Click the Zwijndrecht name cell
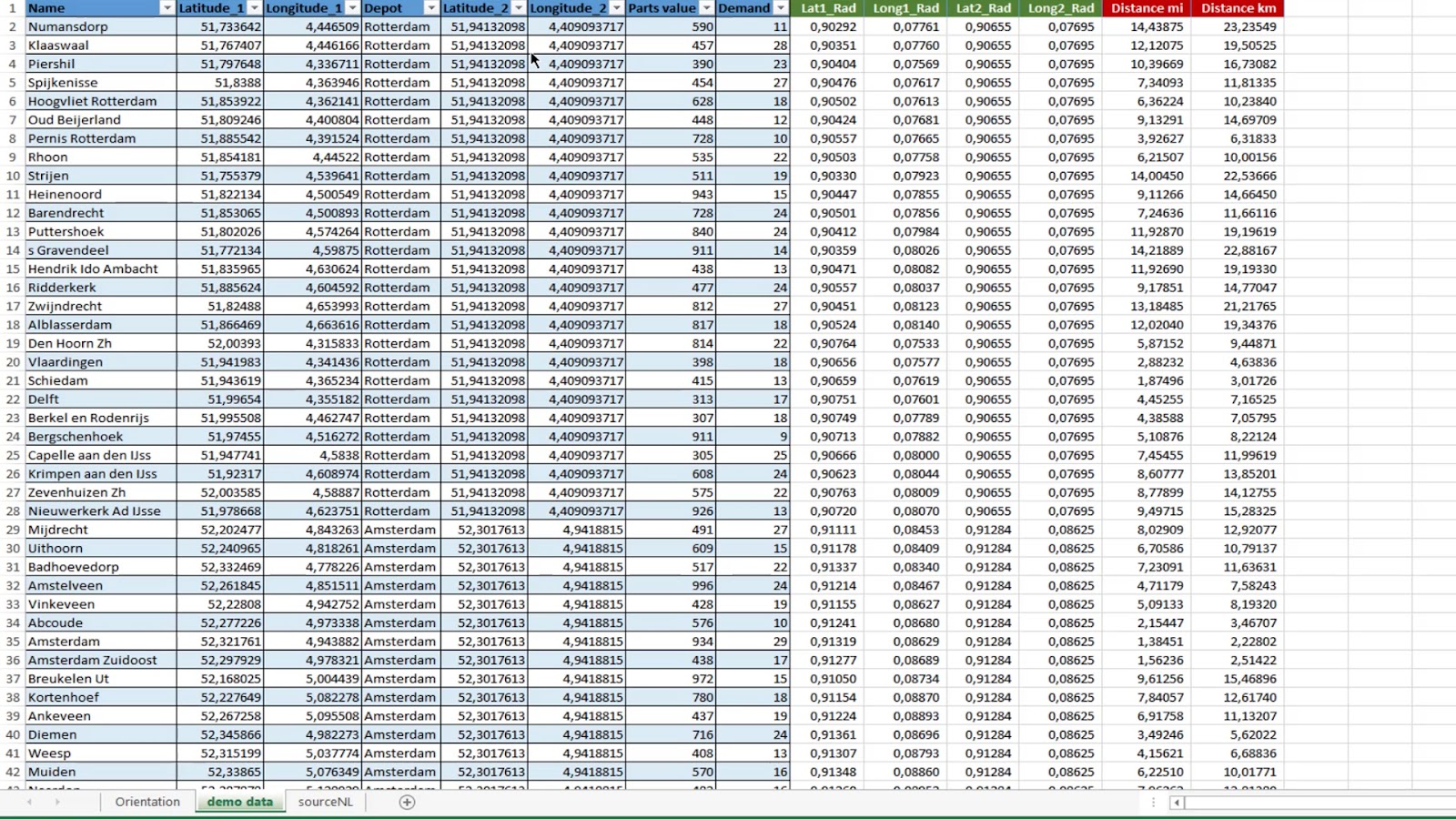The image size is (1456, 819). pyautogui.click(x=101, y=307)
